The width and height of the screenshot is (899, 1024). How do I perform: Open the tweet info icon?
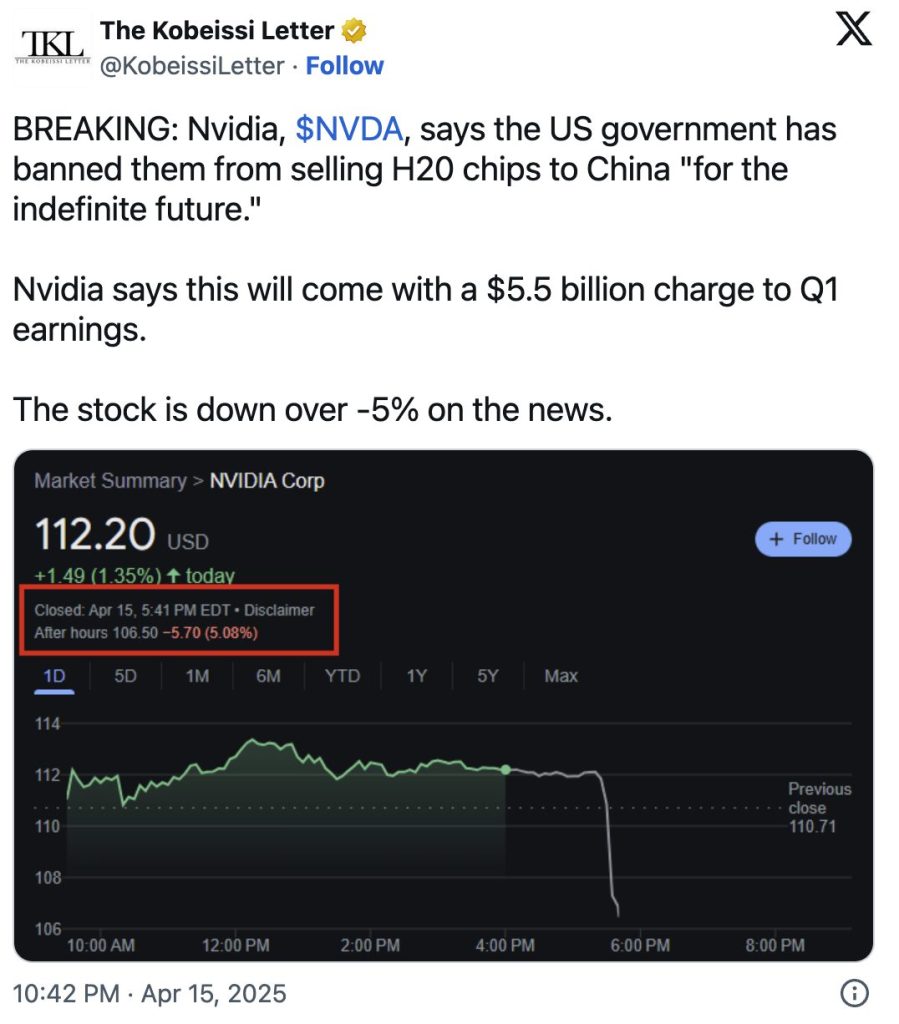tap(854, 993)
